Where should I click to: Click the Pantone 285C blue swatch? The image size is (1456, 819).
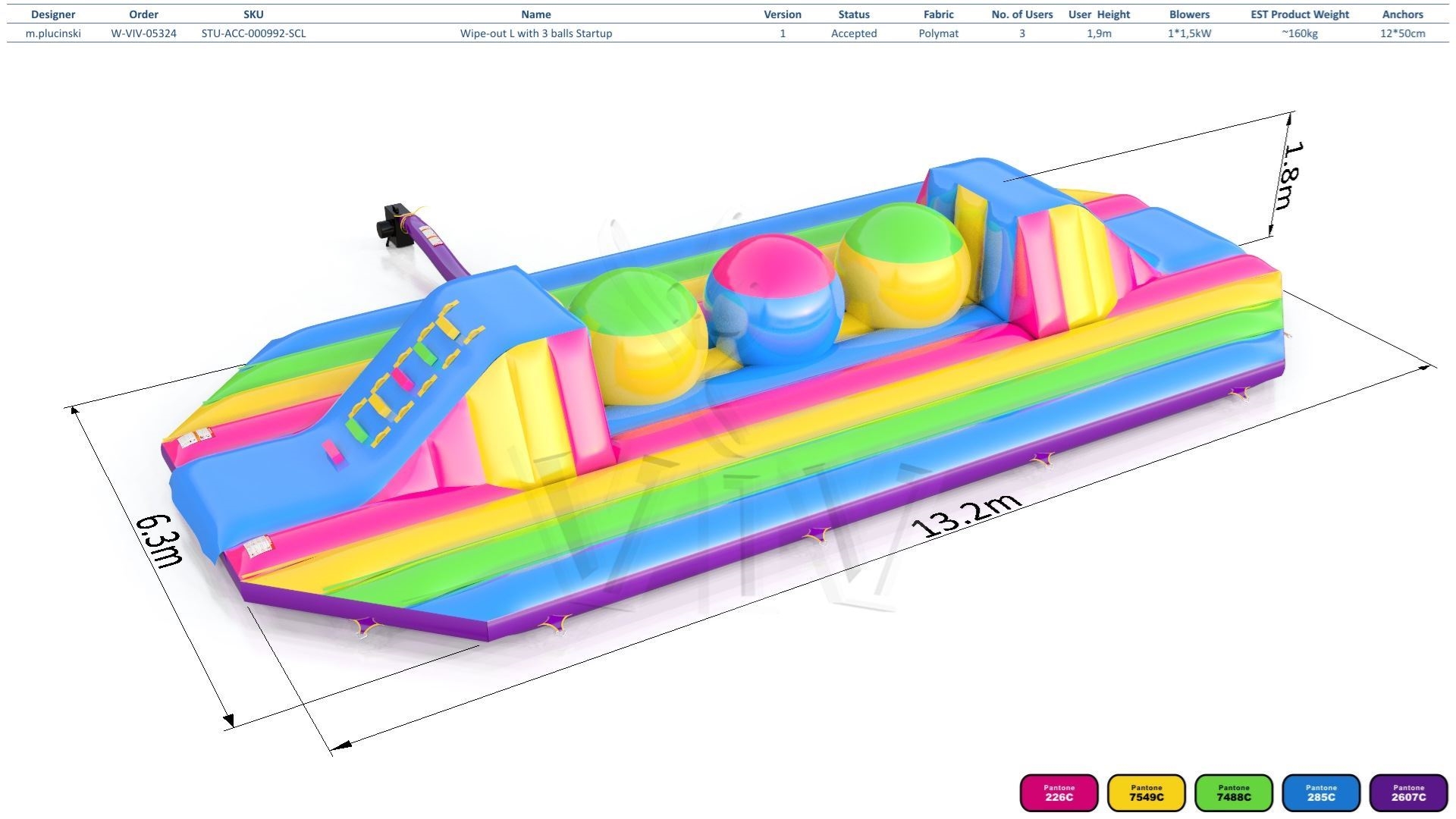click(x=1321, y=792)
